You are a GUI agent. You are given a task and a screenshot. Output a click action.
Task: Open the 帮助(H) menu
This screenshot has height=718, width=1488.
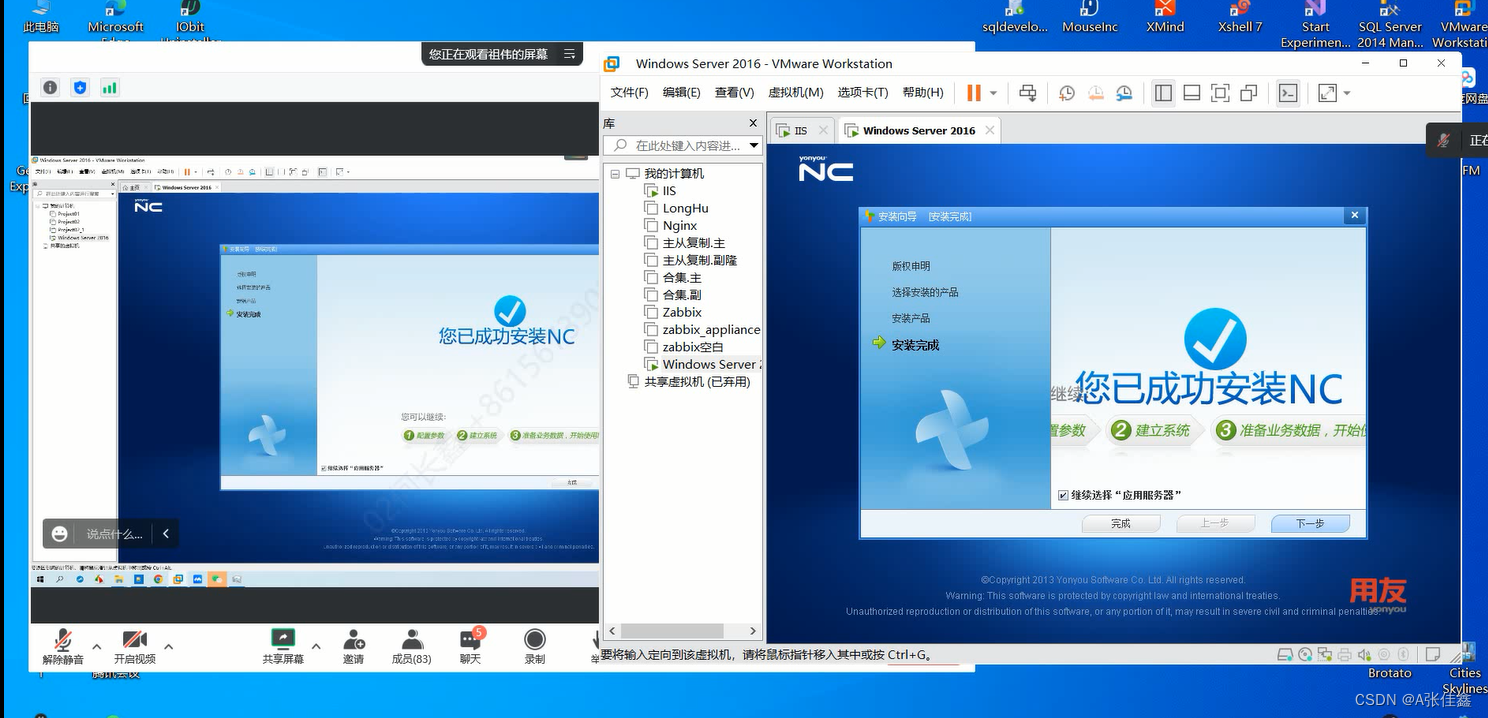[923, 92]
